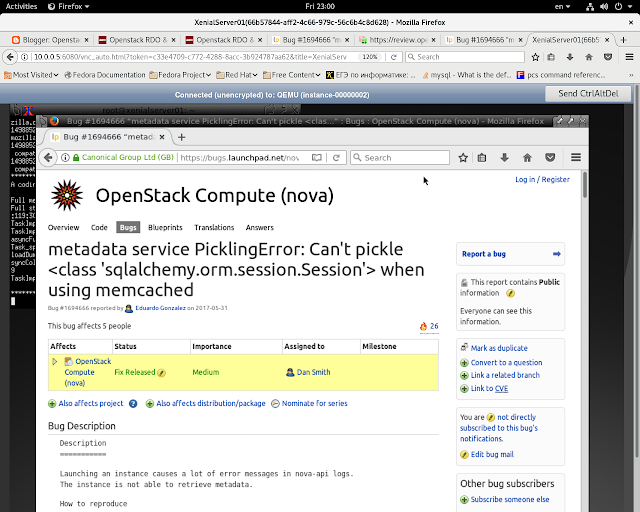Switch to Blogger Openstack tab
The width and height of the screenshot is (640, 512).
(50, 40)
